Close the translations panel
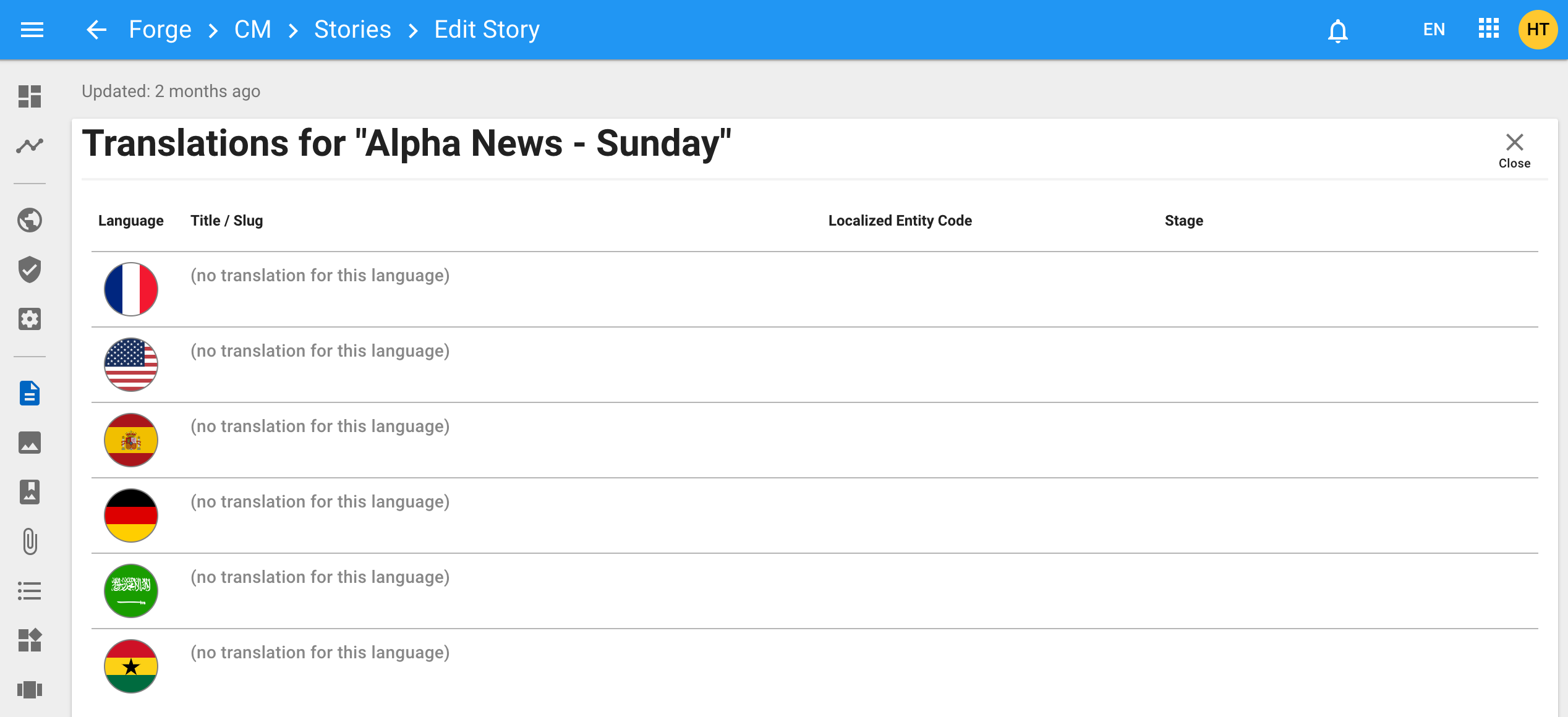 pyautogui.click(x=1514, y=150)
